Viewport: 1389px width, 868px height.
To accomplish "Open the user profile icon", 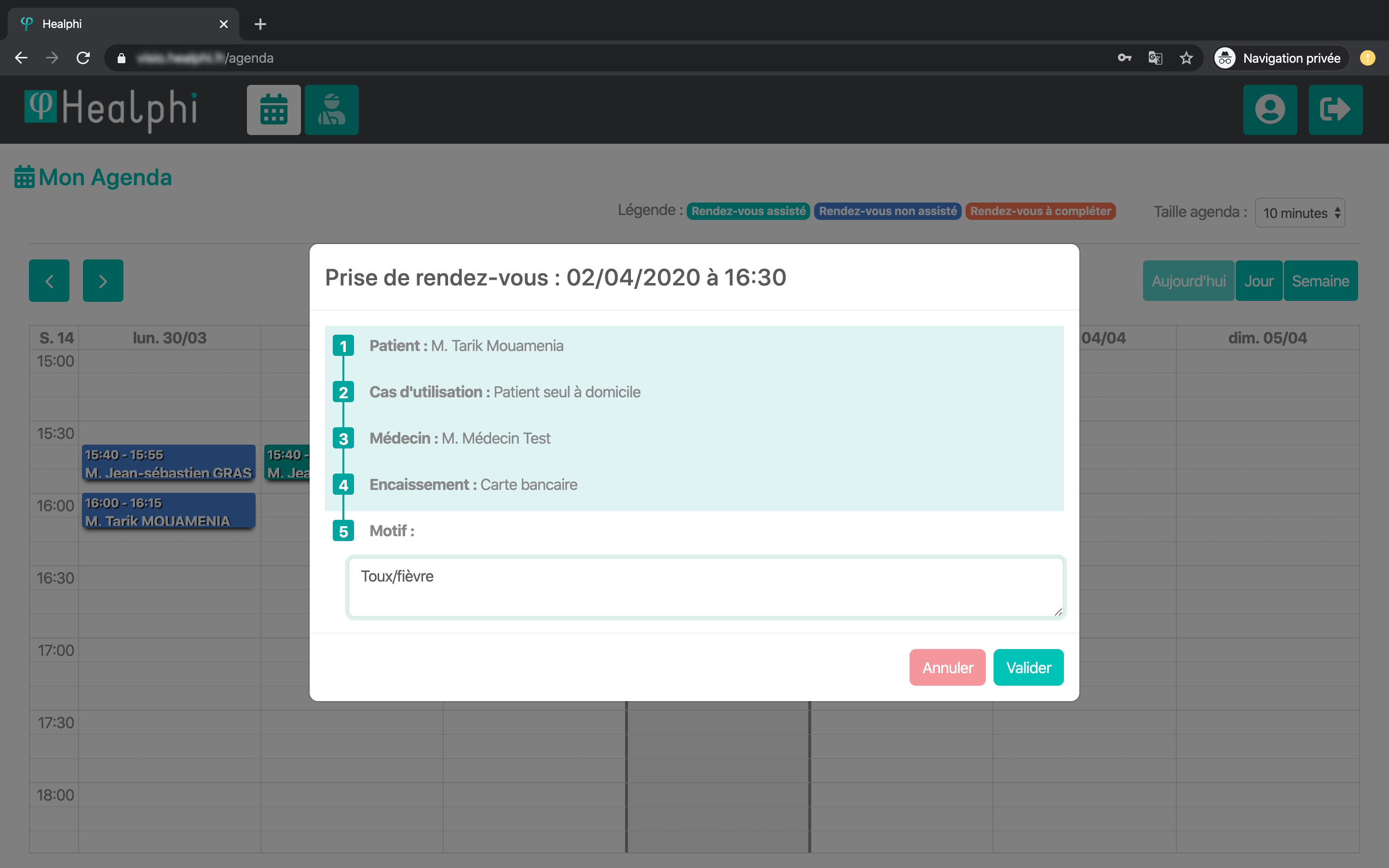I will (x=1269, y=109).
